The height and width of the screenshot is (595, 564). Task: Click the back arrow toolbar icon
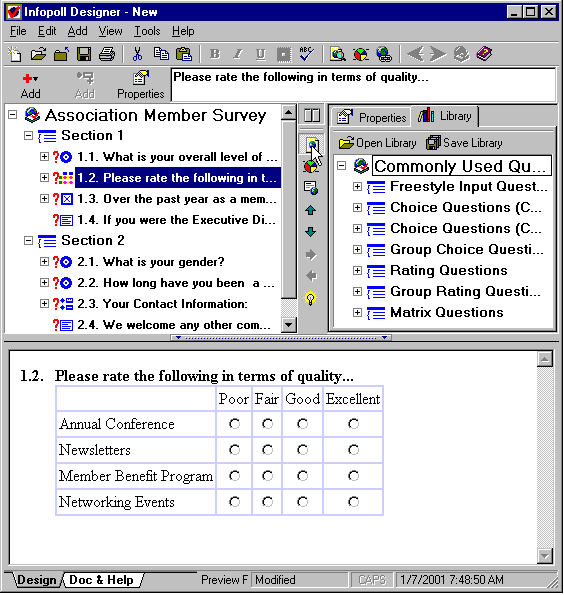[416, 54]
